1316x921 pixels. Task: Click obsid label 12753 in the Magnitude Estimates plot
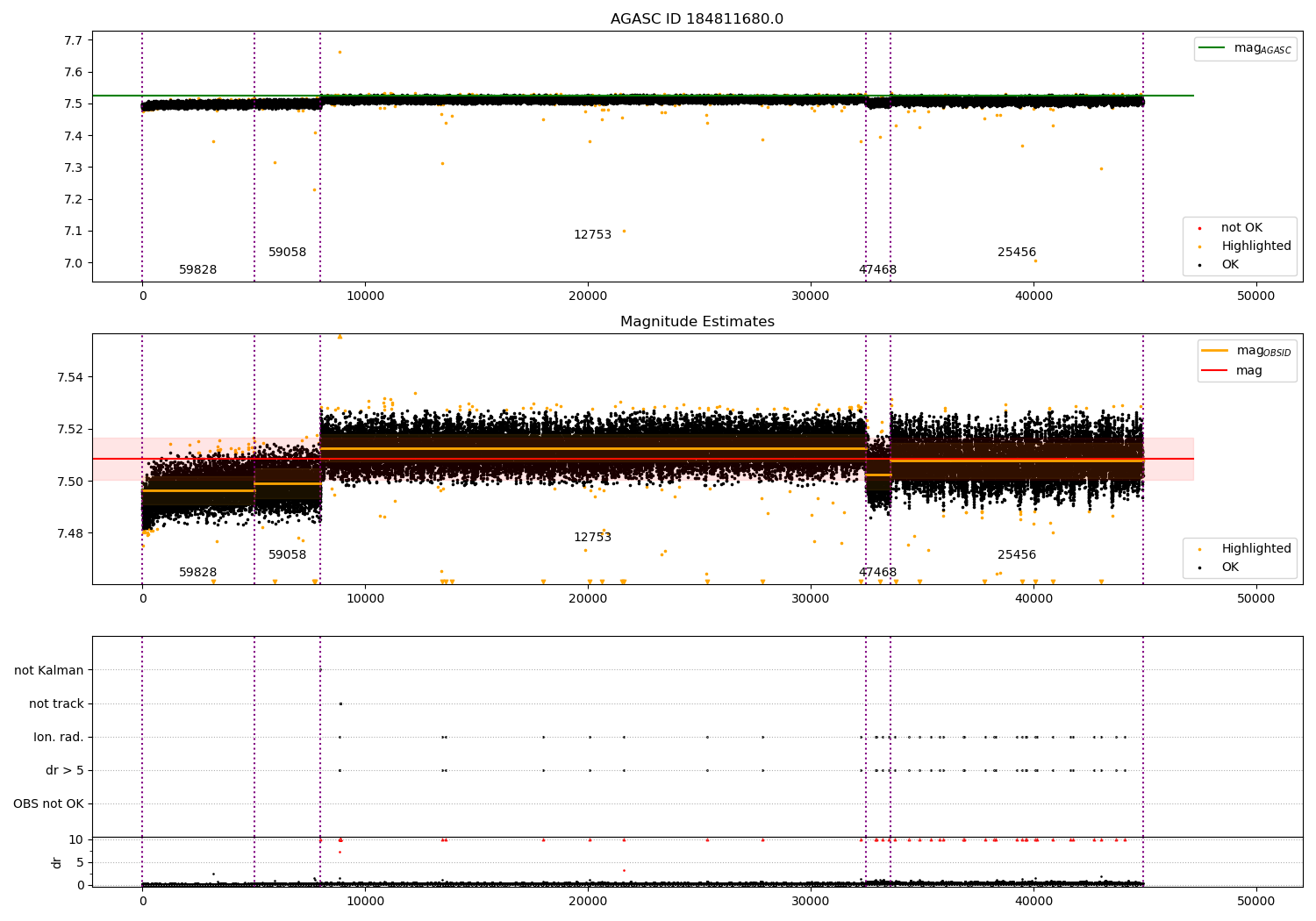pyautogui.click(x=592, y=538)
